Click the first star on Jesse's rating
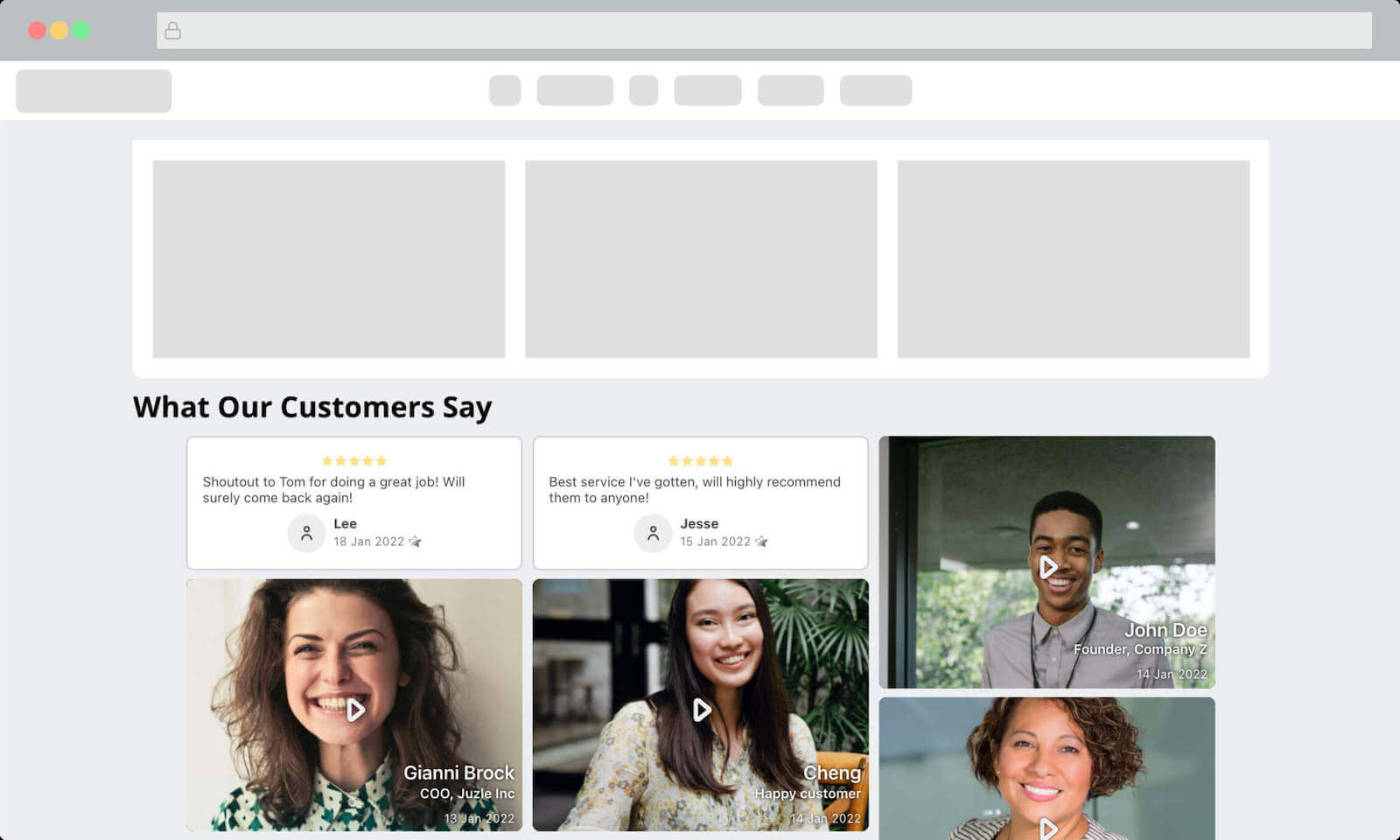 pyautogui.click(x=673, y=460)
